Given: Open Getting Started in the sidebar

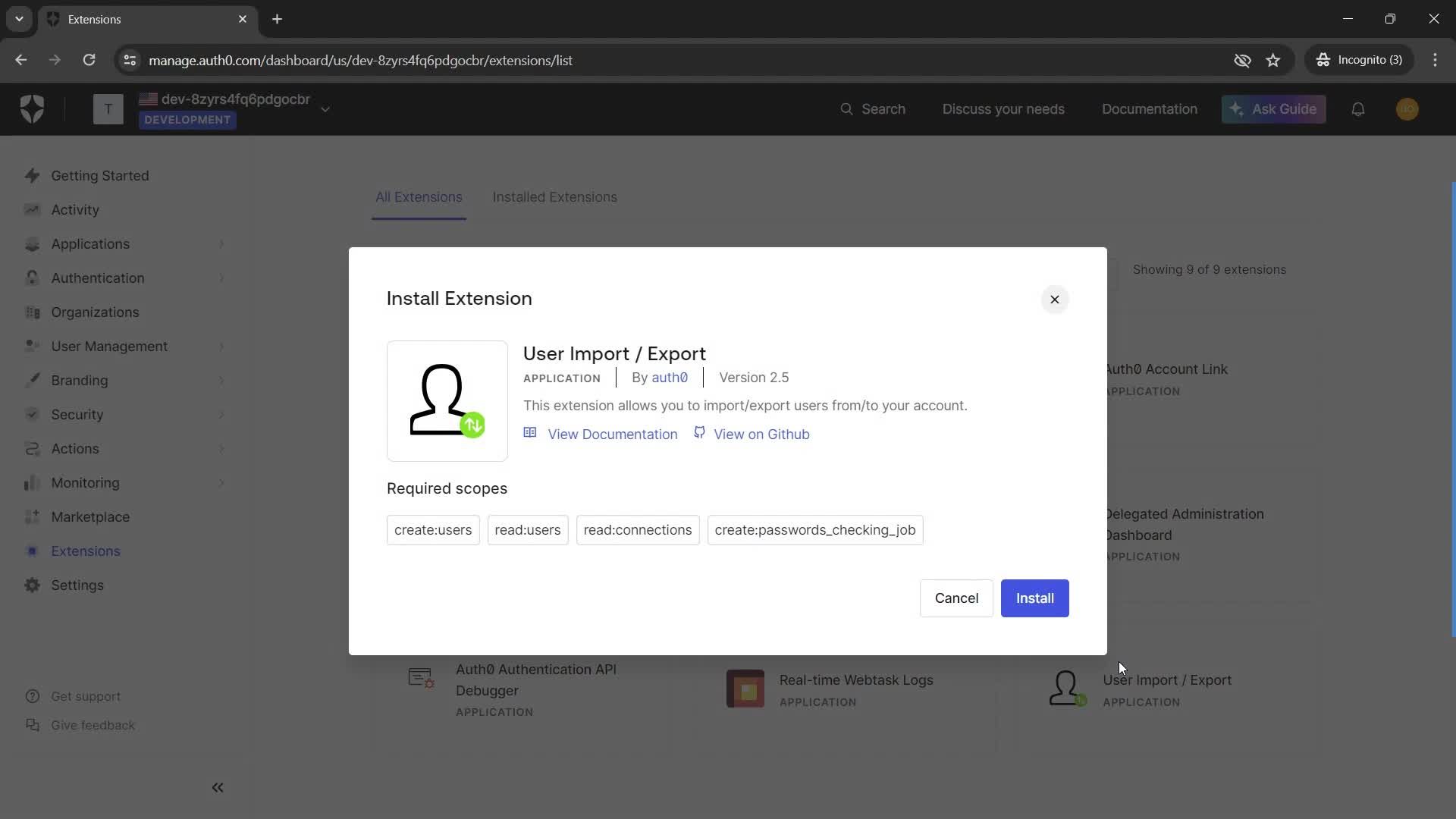Looking at the screenshot, I should pyautogui.click(x=100, y=176).
